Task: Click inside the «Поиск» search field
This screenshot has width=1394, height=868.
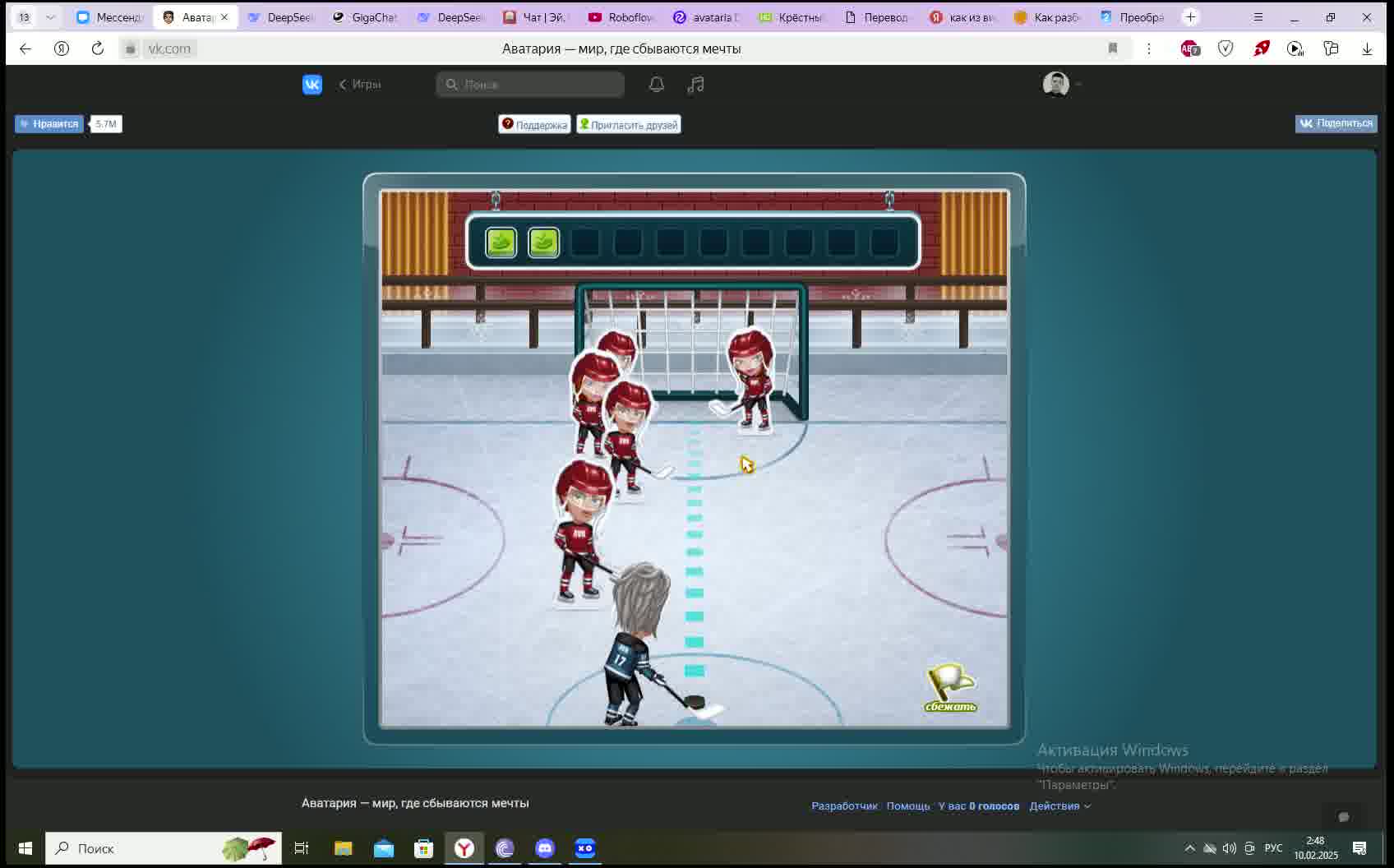Action: (530, 84)
